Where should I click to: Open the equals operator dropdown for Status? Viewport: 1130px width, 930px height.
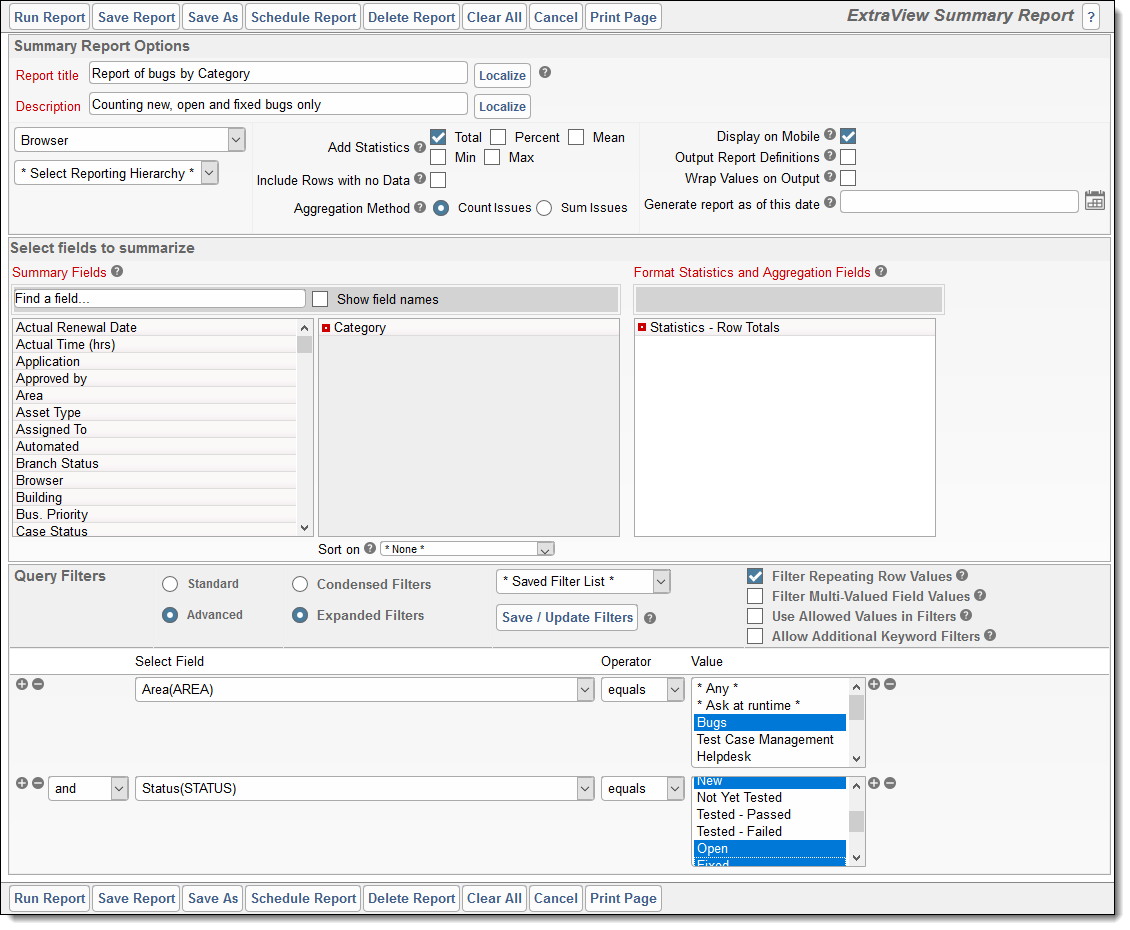coord(643,789)
